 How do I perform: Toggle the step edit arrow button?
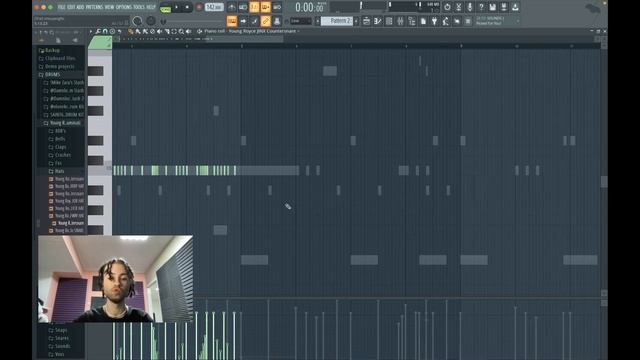pos(243,21)
